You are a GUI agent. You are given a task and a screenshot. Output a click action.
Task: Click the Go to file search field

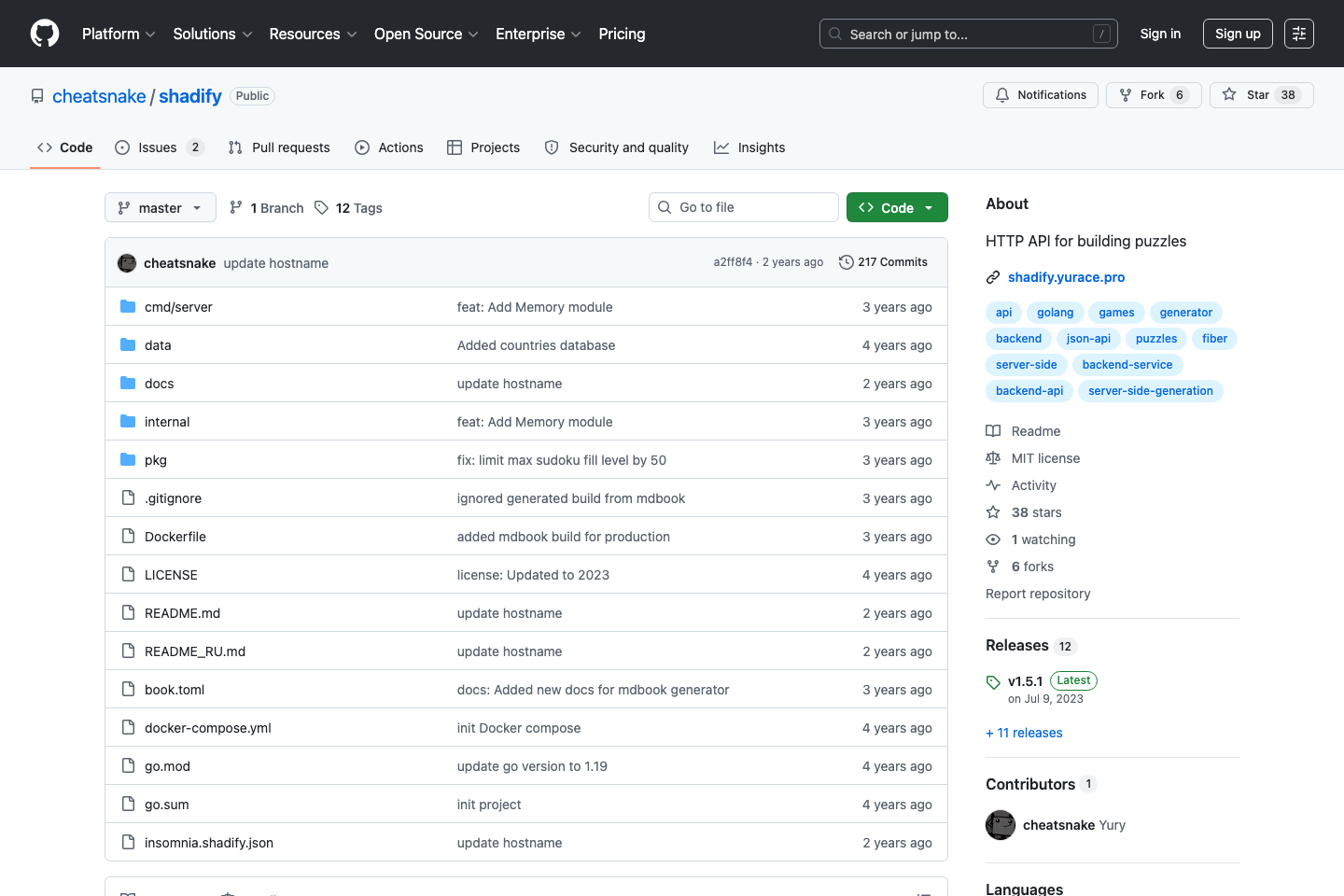pyautogui.click(x=744, y=206)
